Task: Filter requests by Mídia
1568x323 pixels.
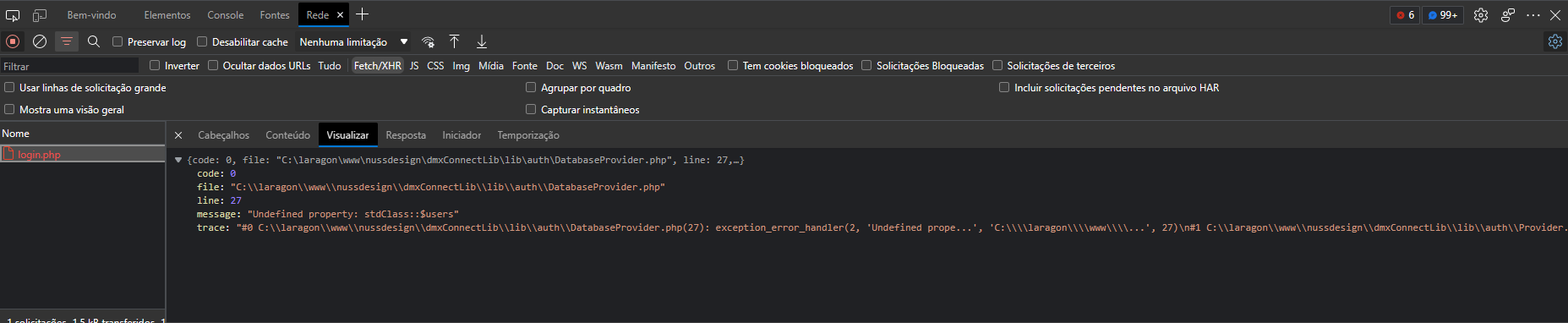Action: (491, 66)
